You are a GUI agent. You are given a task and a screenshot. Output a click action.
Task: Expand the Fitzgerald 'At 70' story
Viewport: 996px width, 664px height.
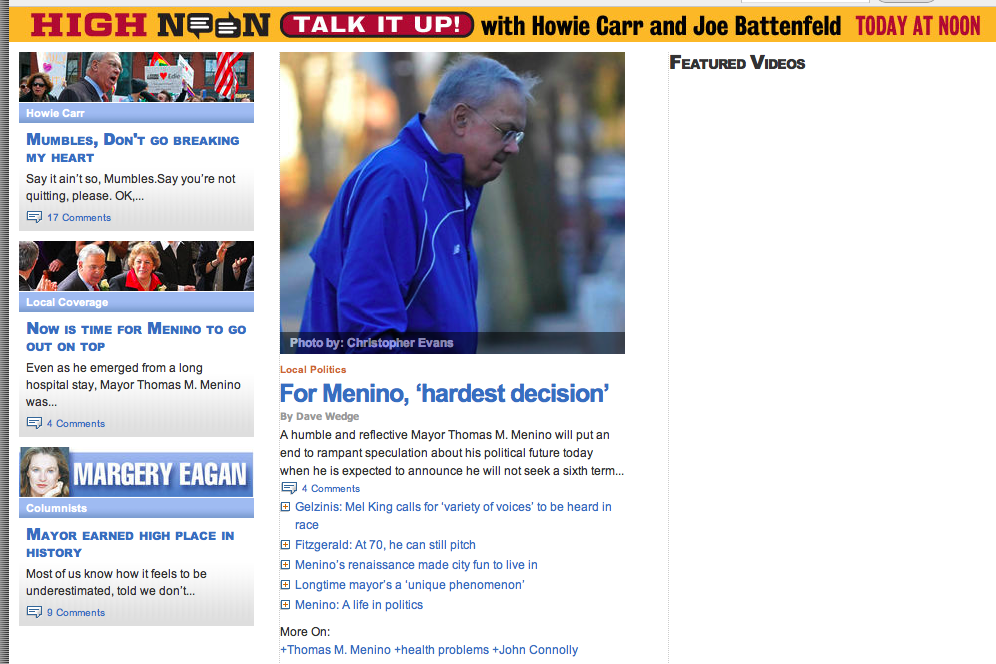click(286, 545)
